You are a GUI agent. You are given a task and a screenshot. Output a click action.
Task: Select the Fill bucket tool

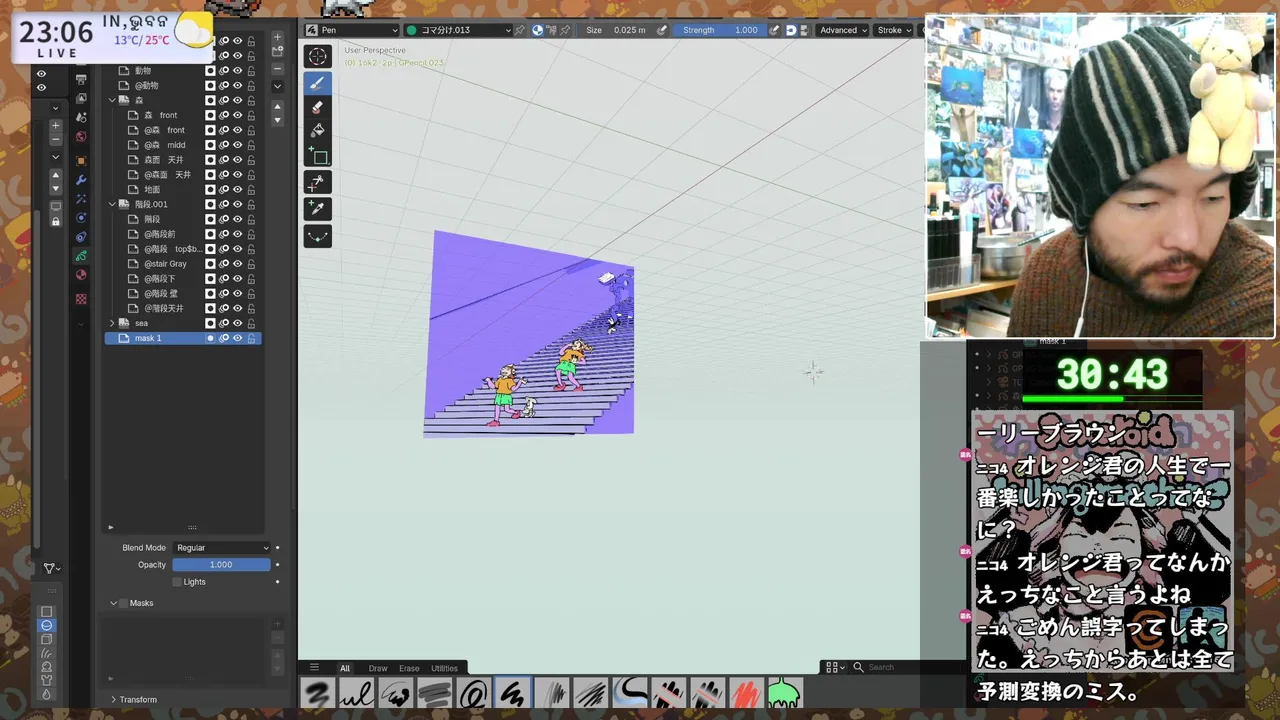[x=318, y=130]
